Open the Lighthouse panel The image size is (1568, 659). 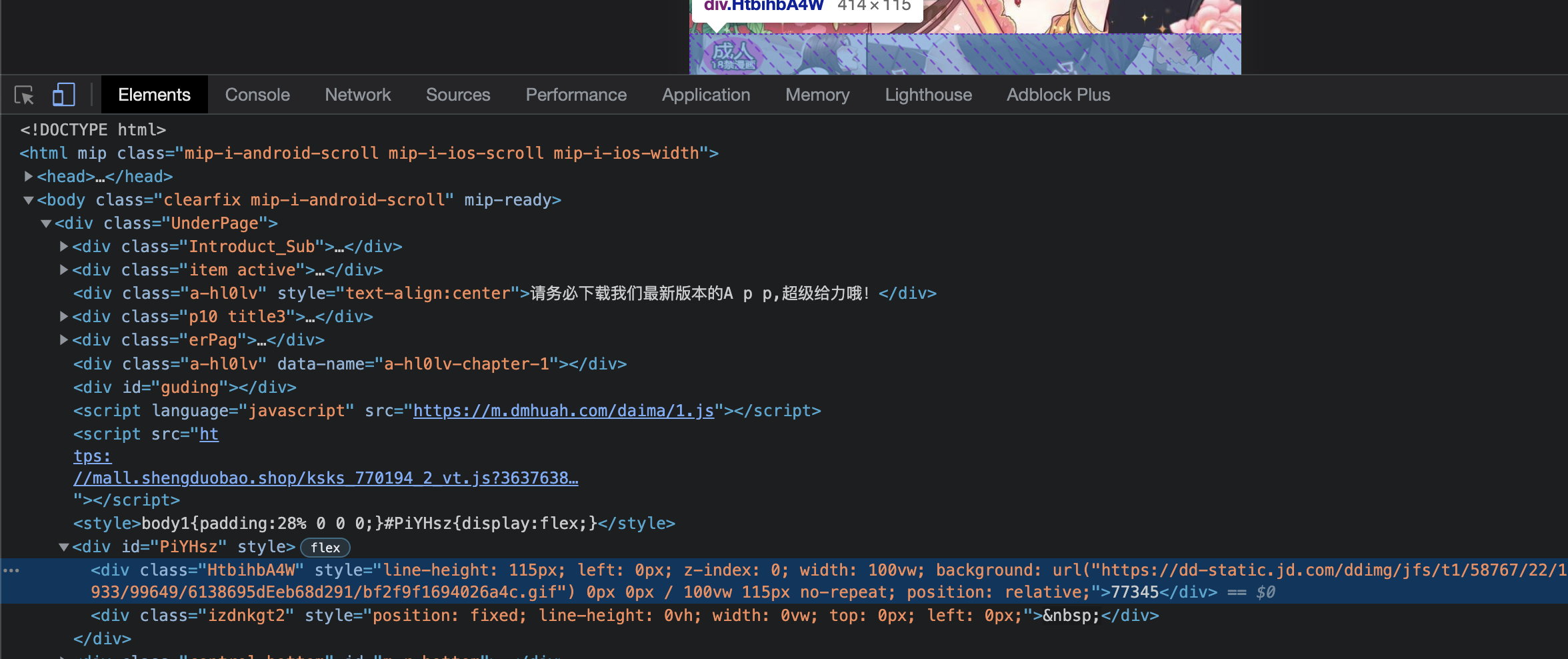click(928, 95)
